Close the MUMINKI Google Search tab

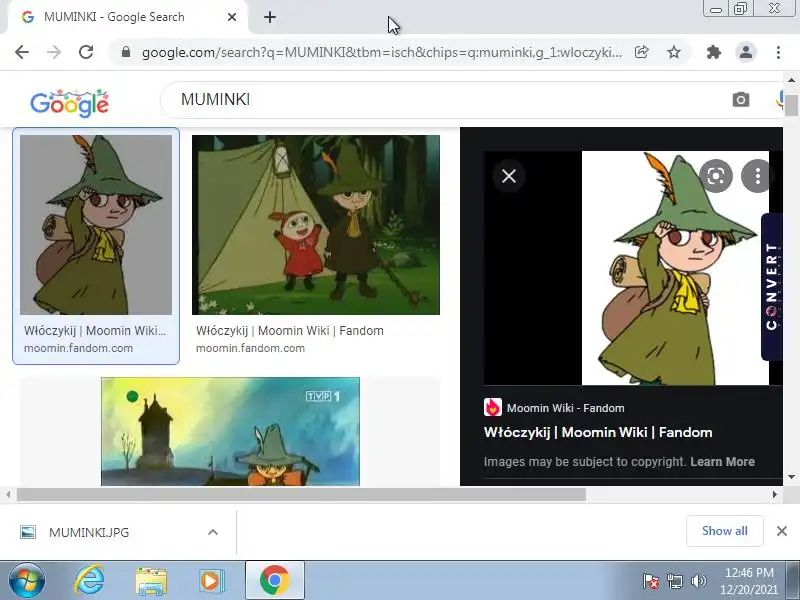coord(232,17)
